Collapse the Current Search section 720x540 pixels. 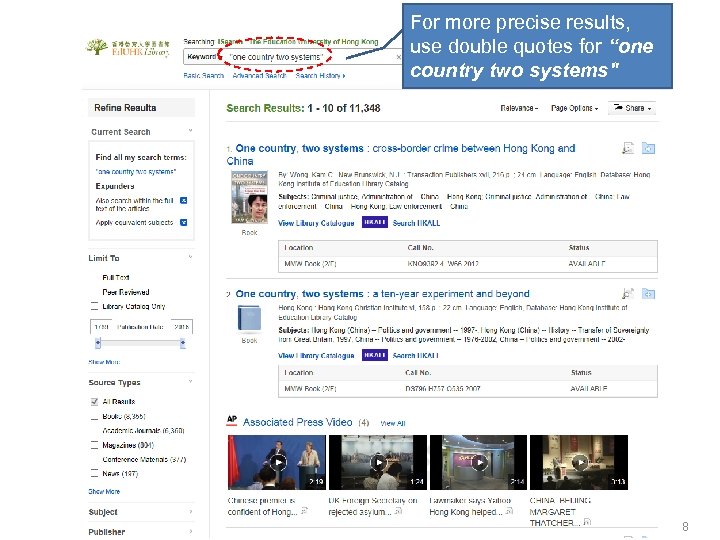(x=190, y=131)
